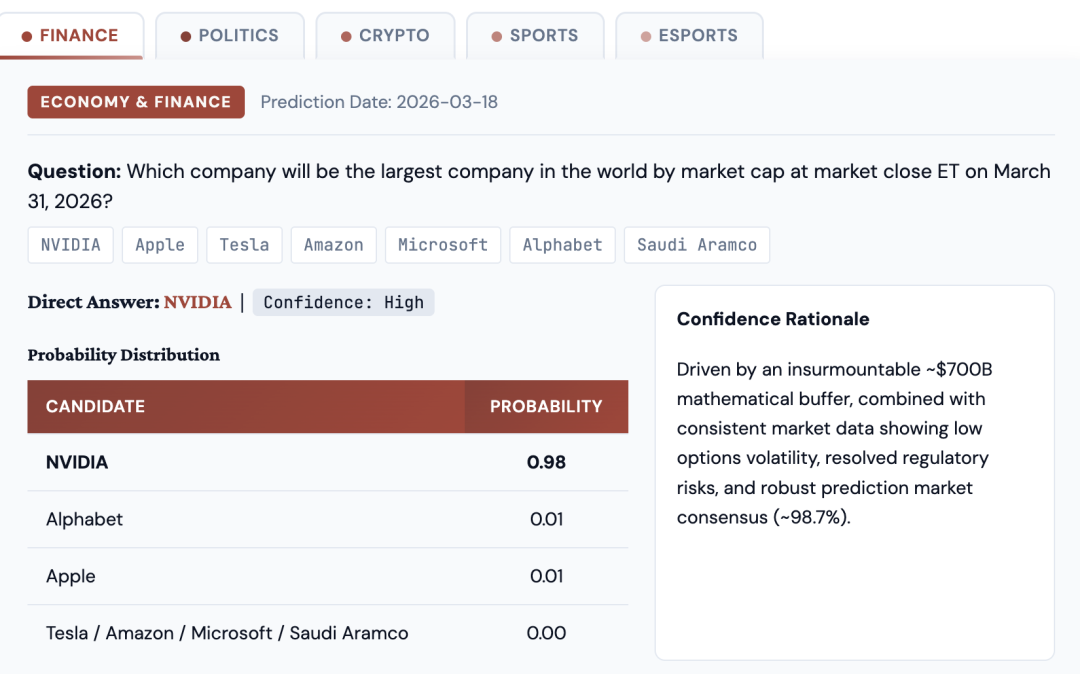Click the Candidate column header

pos(95,406)
